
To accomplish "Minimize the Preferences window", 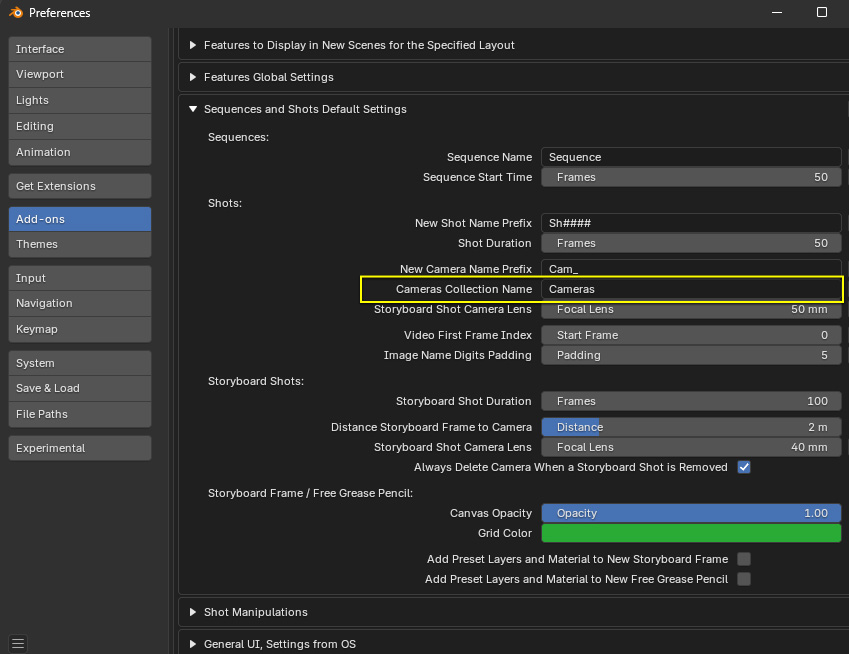I will [x=775, y=12].
